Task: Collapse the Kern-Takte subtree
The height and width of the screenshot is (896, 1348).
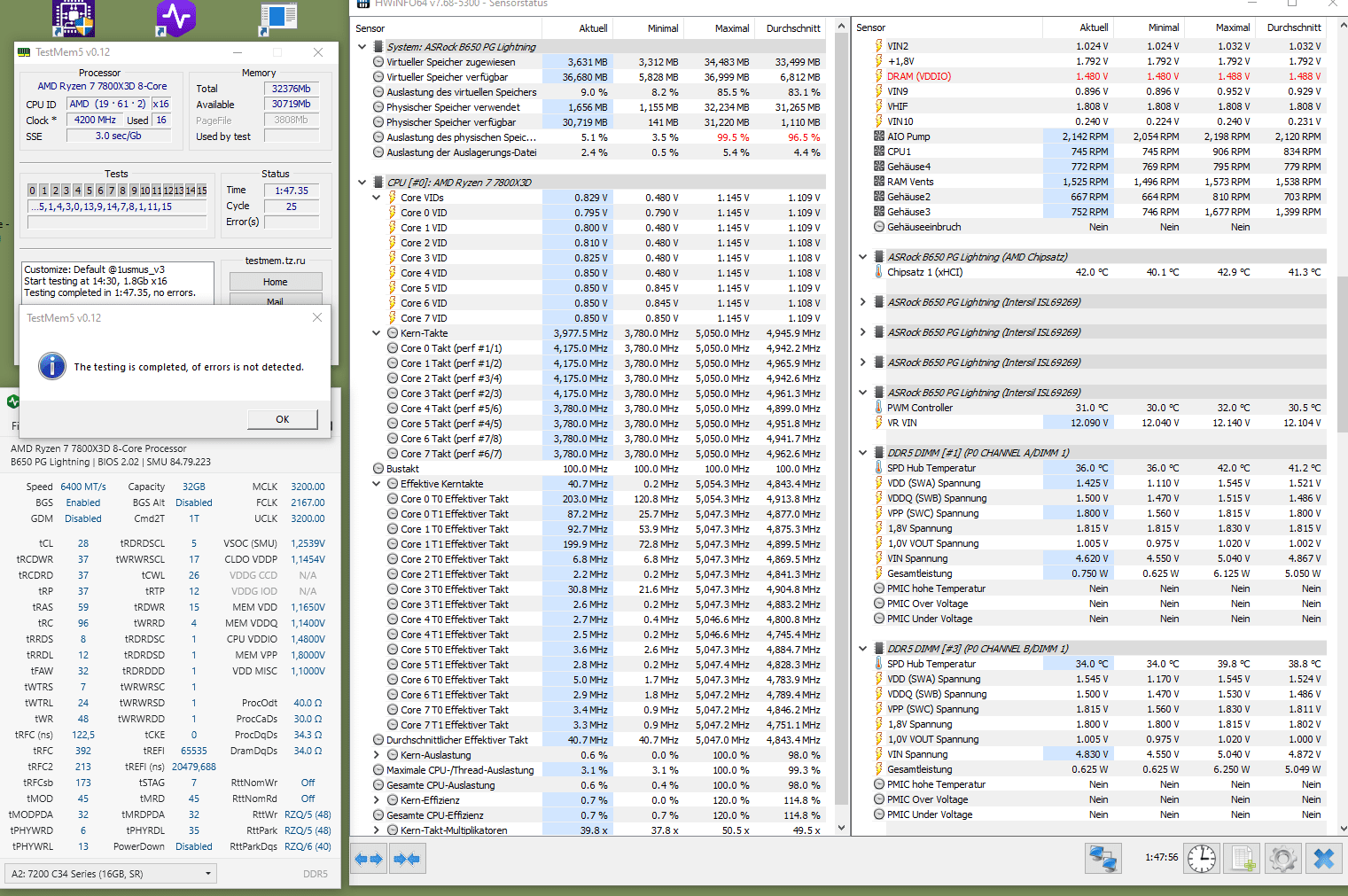Action: point(377,333)
